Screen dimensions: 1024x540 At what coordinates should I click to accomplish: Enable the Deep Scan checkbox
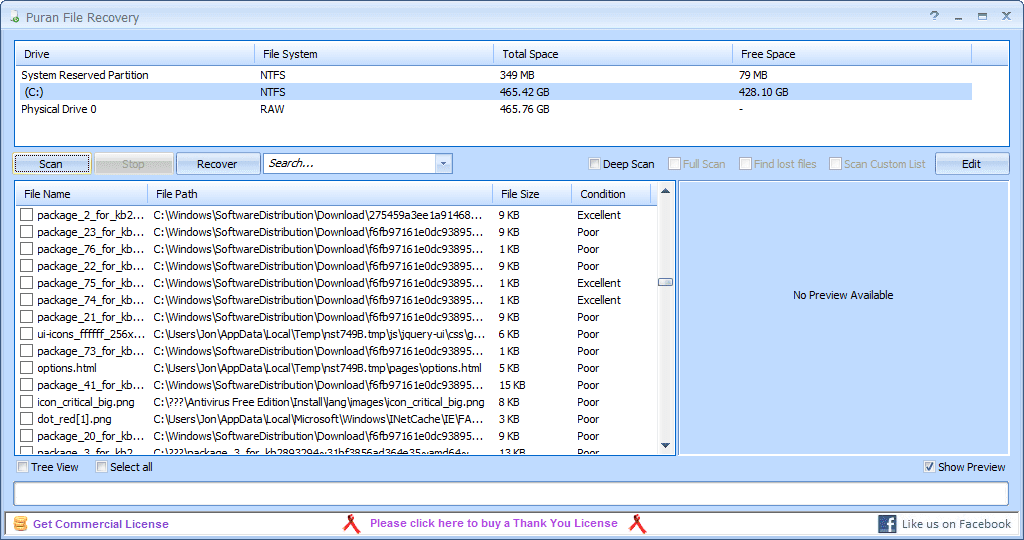(x=594, y=164)
